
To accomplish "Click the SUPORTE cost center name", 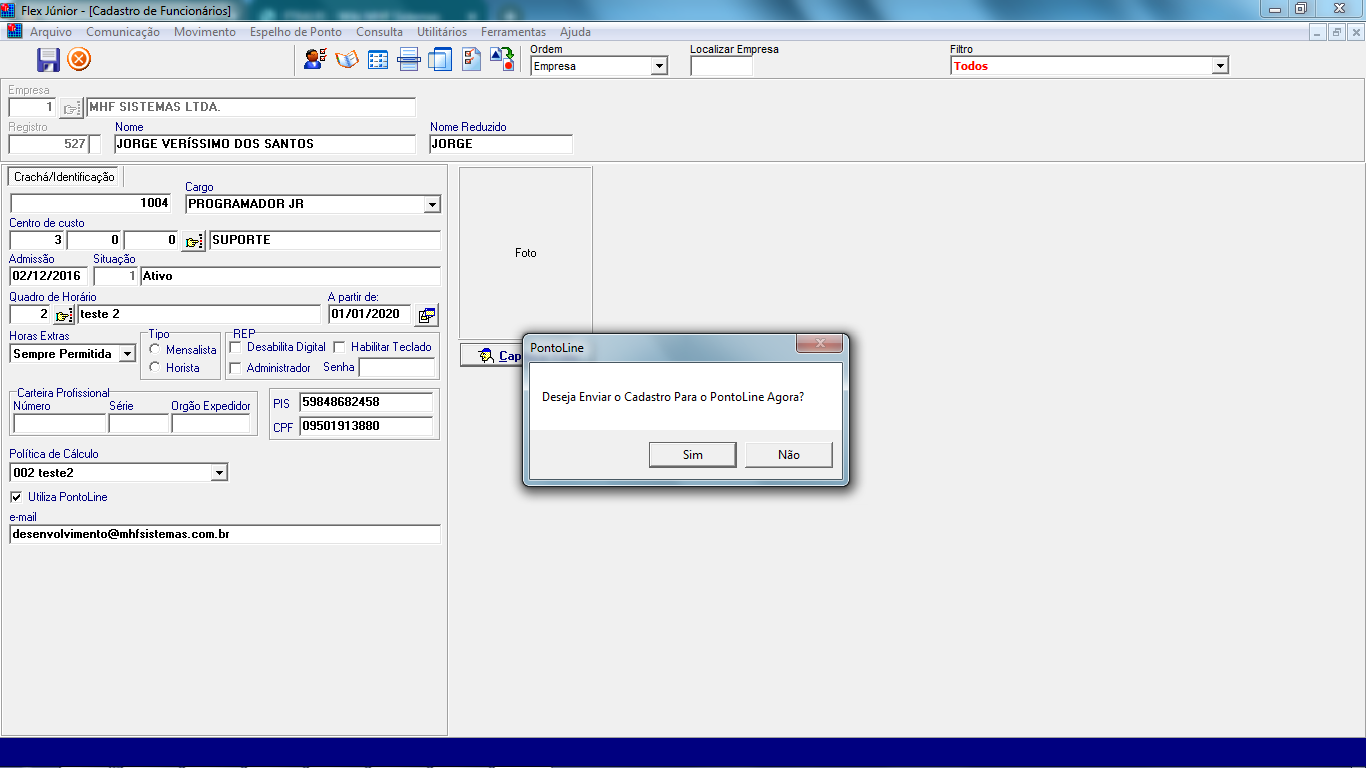I will pyautogui.click(x=325, y=241).
